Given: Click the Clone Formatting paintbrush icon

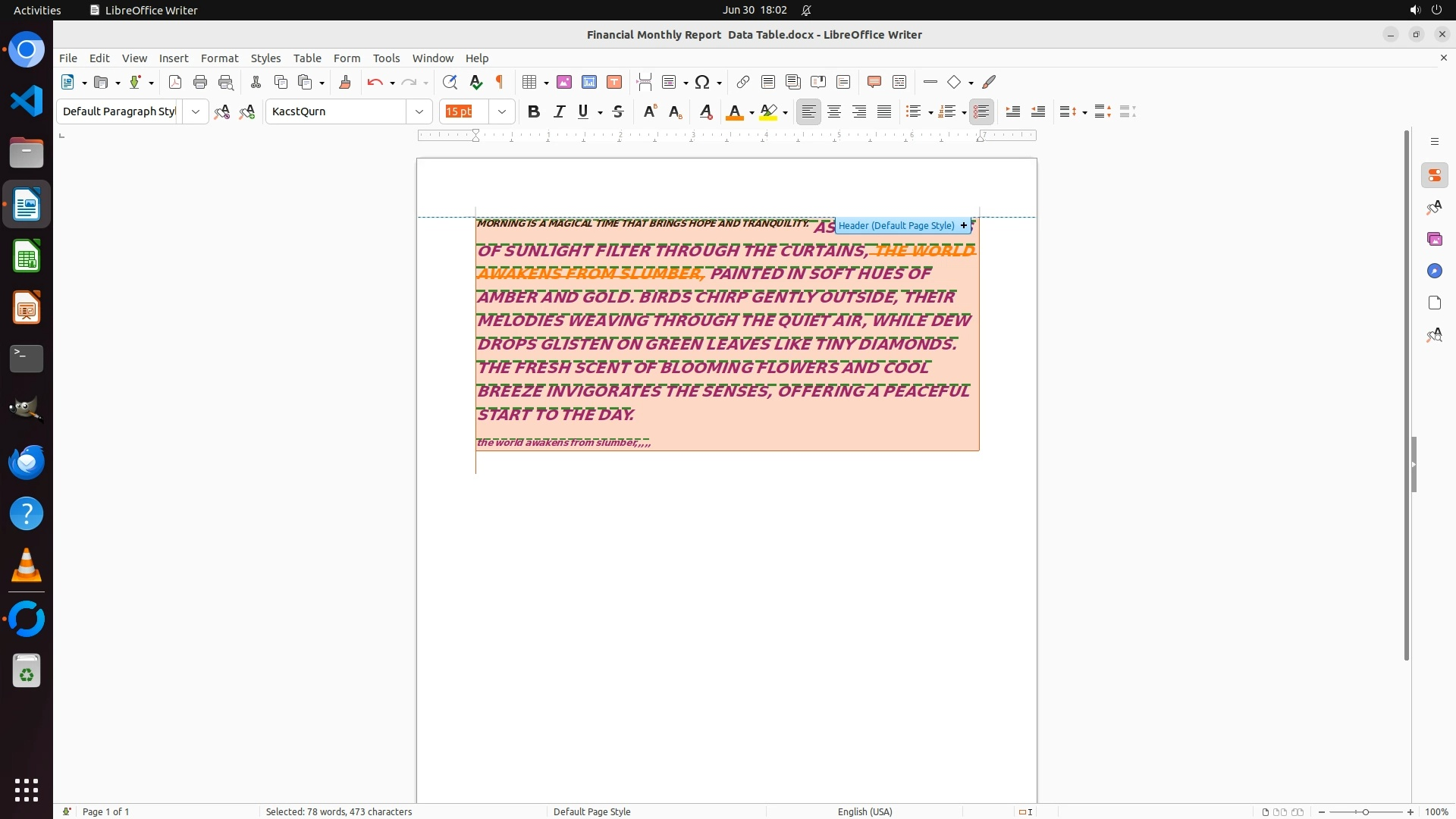Looking at the screenshot, I should point(345,82).
